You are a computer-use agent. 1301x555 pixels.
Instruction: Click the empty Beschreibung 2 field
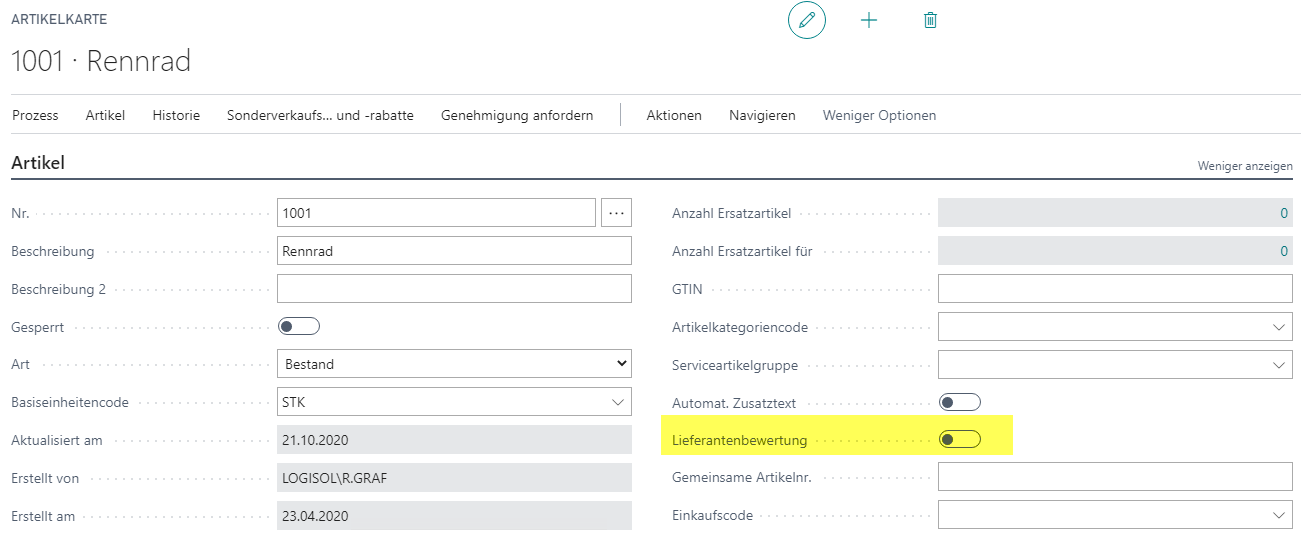pos(454,289)
